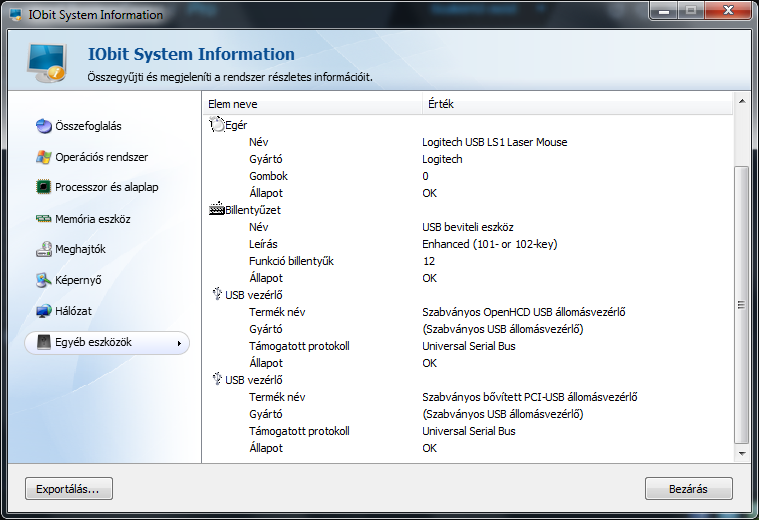Click the USB icon of the first USB vezérlő
759x520 pixels.
pyautogui.click(x=217, y=294)
